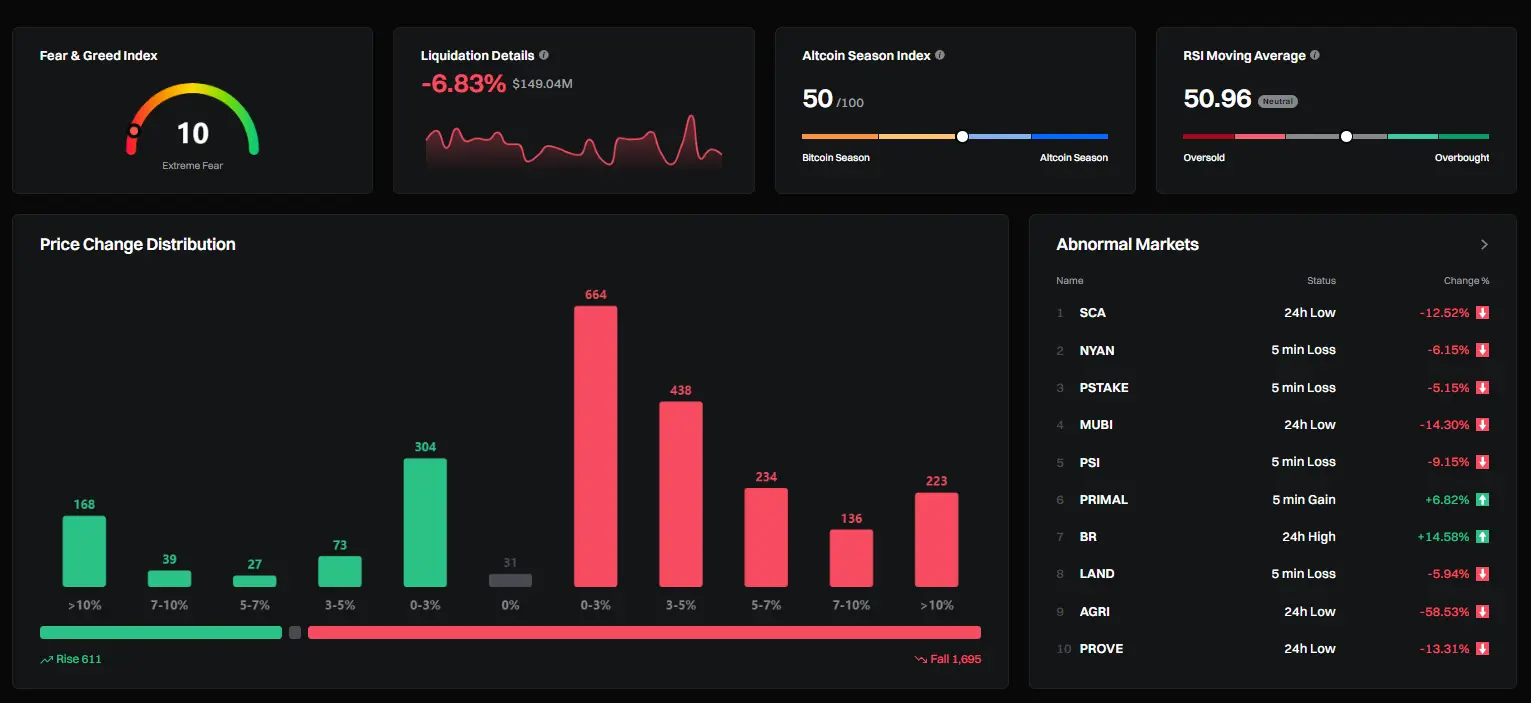The width and height of the screenshot is (1531, 703).
Task: Click the 664 red bar for 0-3% fall
Action: coord(596,446)
